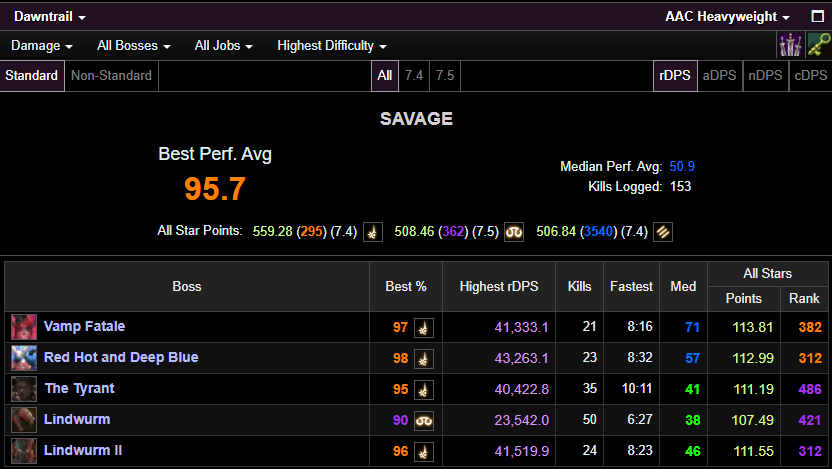This screenshot has height=469, width=832.
Task: Open The Tyrant boss link
Action: pos(80,388)
